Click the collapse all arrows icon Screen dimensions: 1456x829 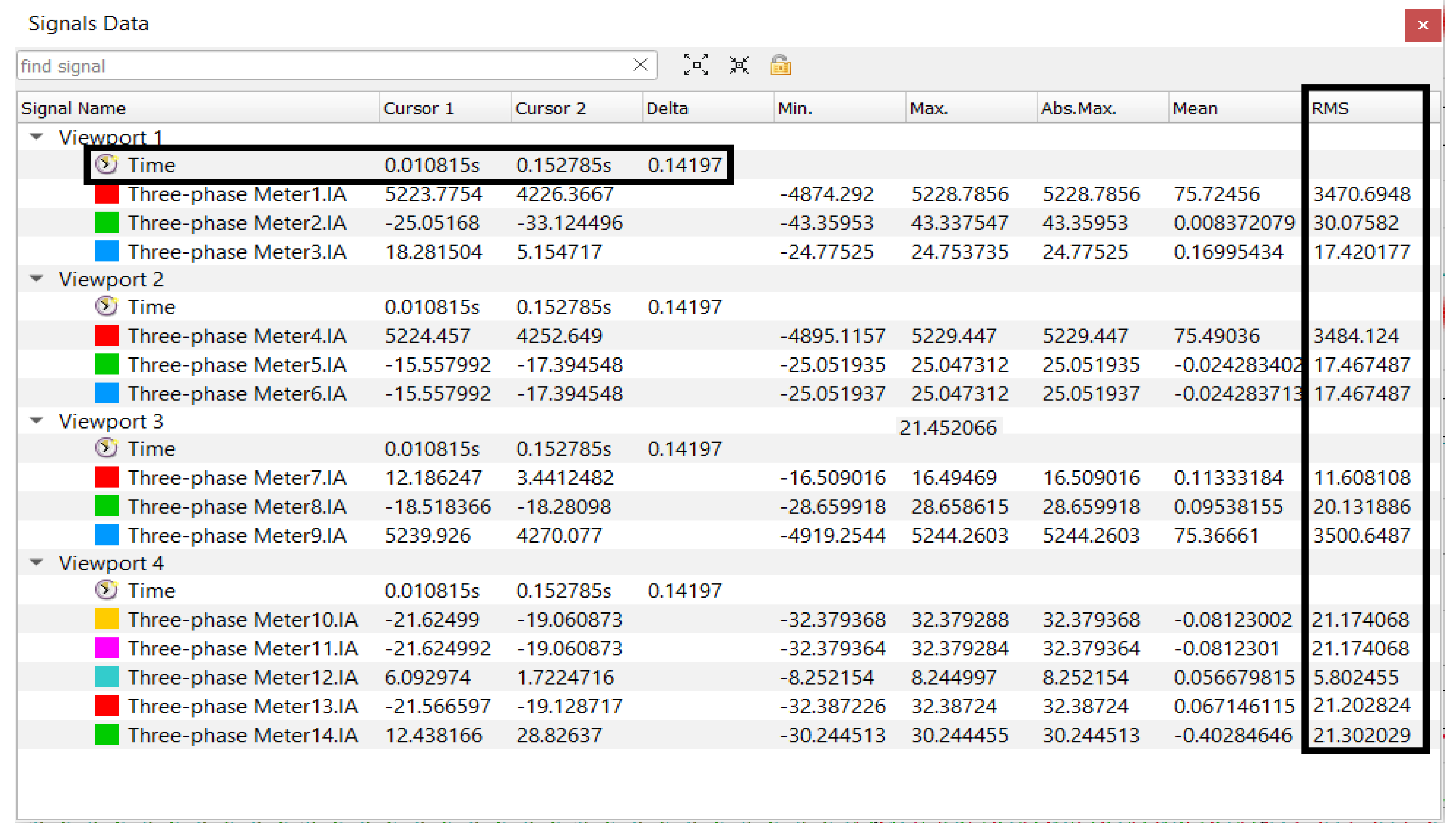click(x=739, y=65)
